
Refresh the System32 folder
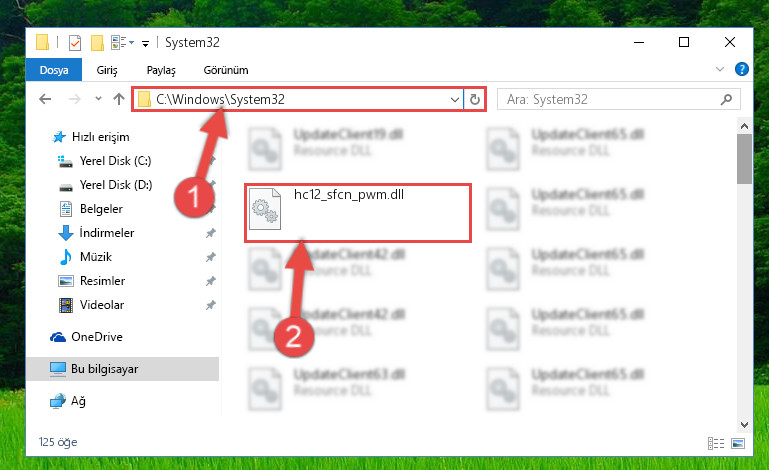(474, 100)
